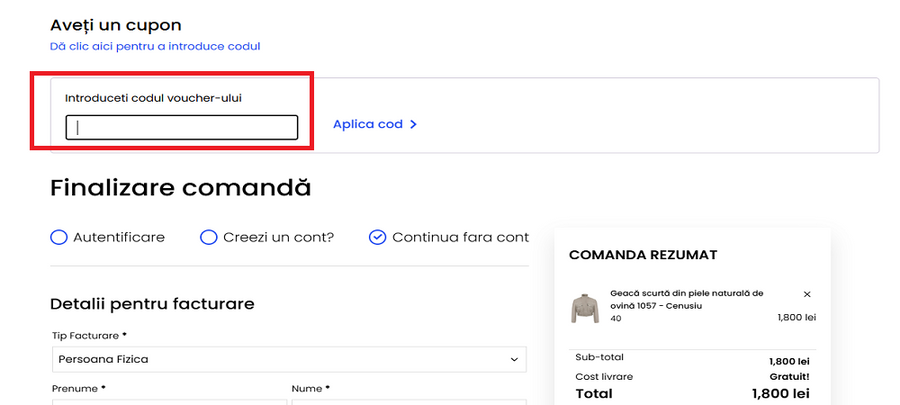Click the COMANDA REZUMAT title

pos(643,255)
